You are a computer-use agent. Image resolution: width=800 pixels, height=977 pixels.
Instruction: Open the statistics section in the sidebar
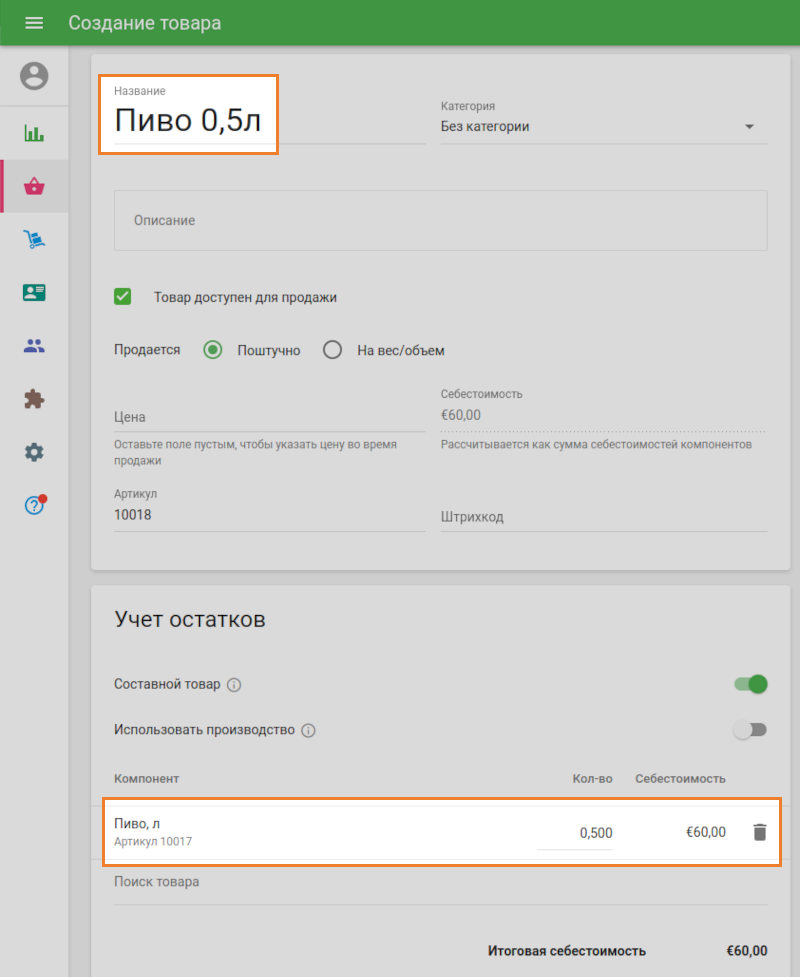[x=34, y=131]
